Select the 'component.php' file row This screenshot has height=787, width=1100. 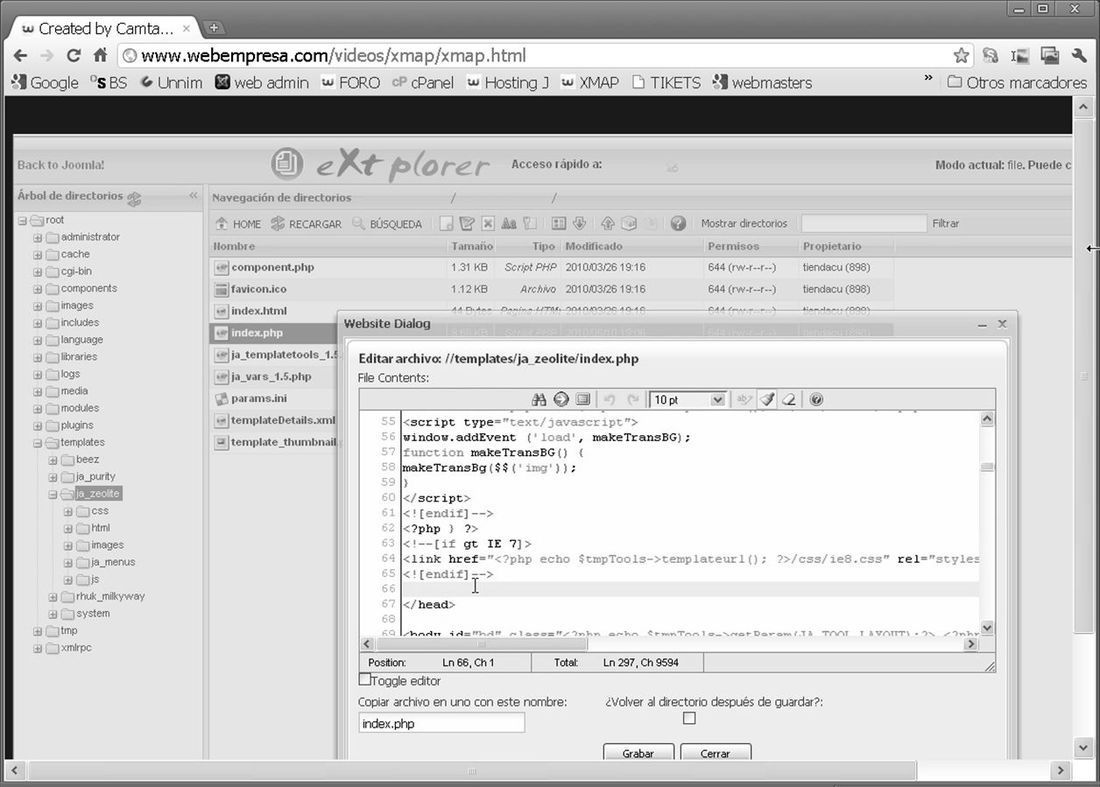pyautogui.click(x=552, y=267)
